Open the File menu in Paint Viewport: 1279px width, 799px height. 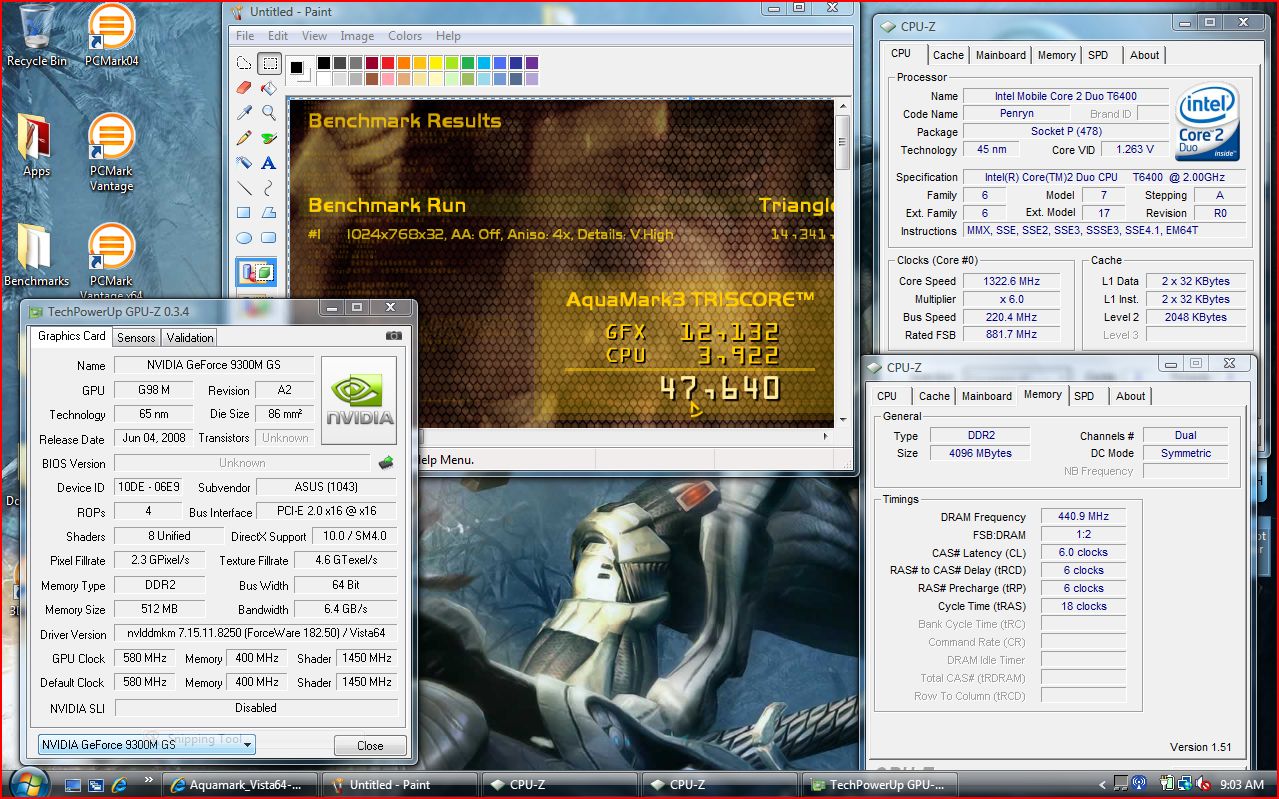(245, 35)
